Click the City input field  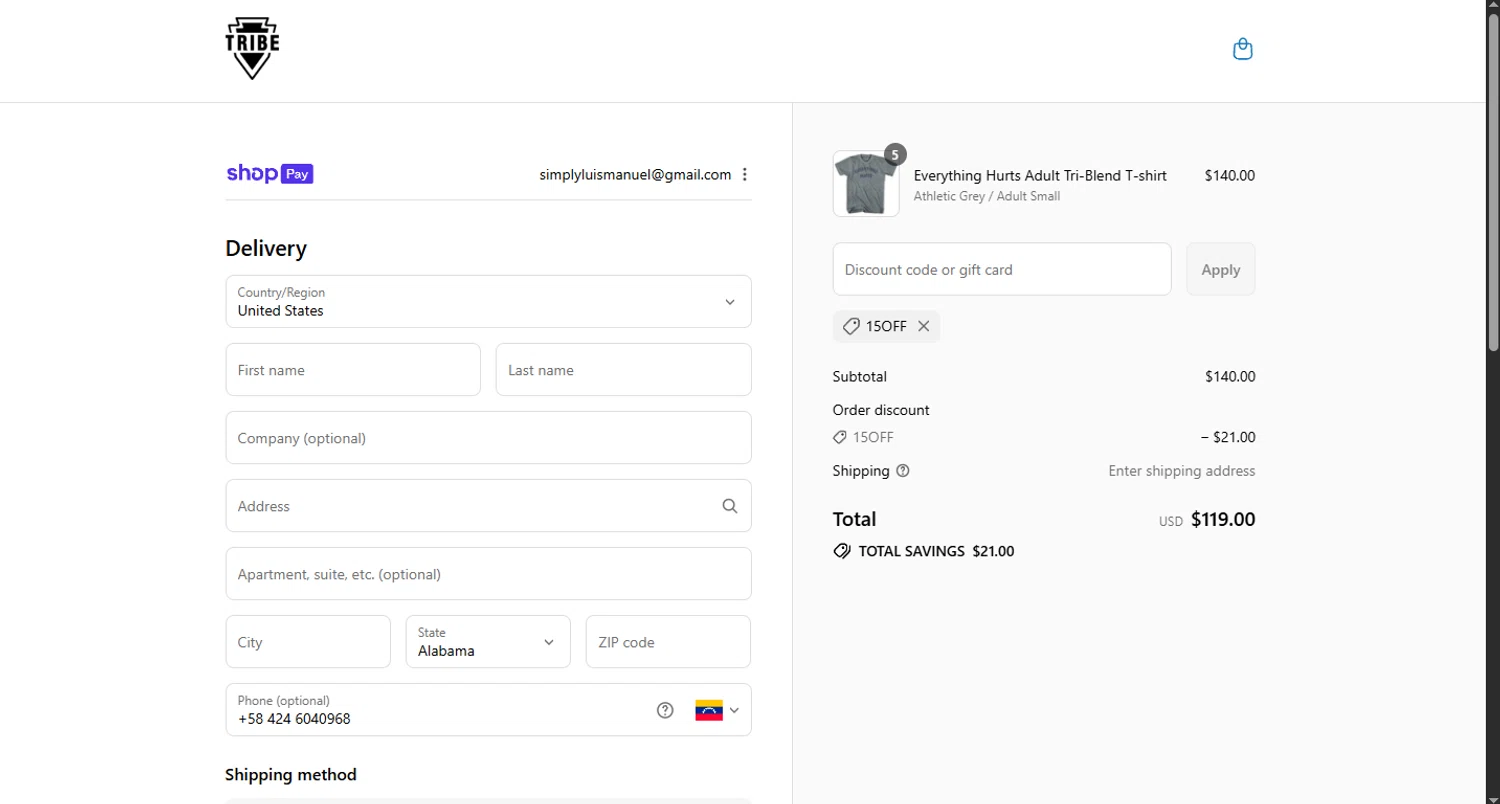click(x=308, y=641)
